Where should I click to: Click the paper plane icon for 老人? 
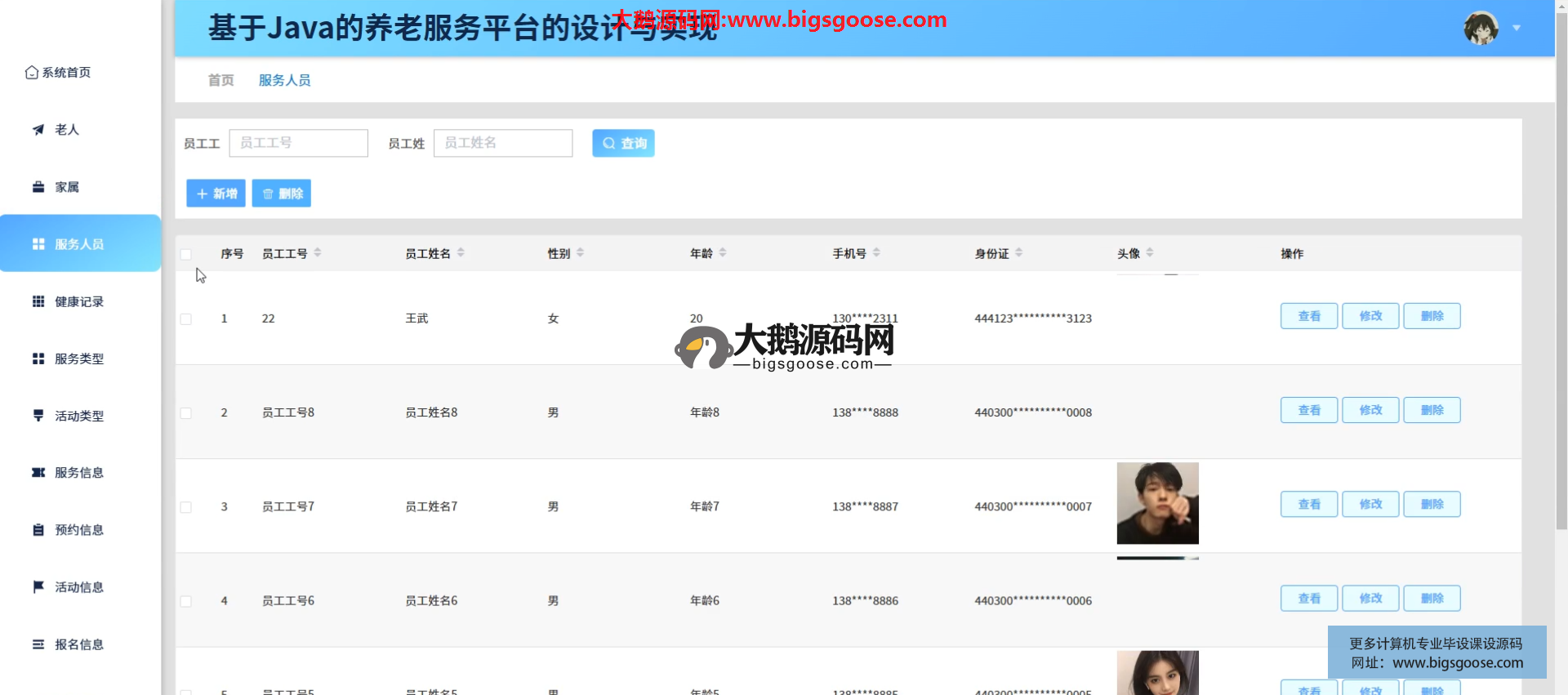pyautogui.click(x=38, y=130)
